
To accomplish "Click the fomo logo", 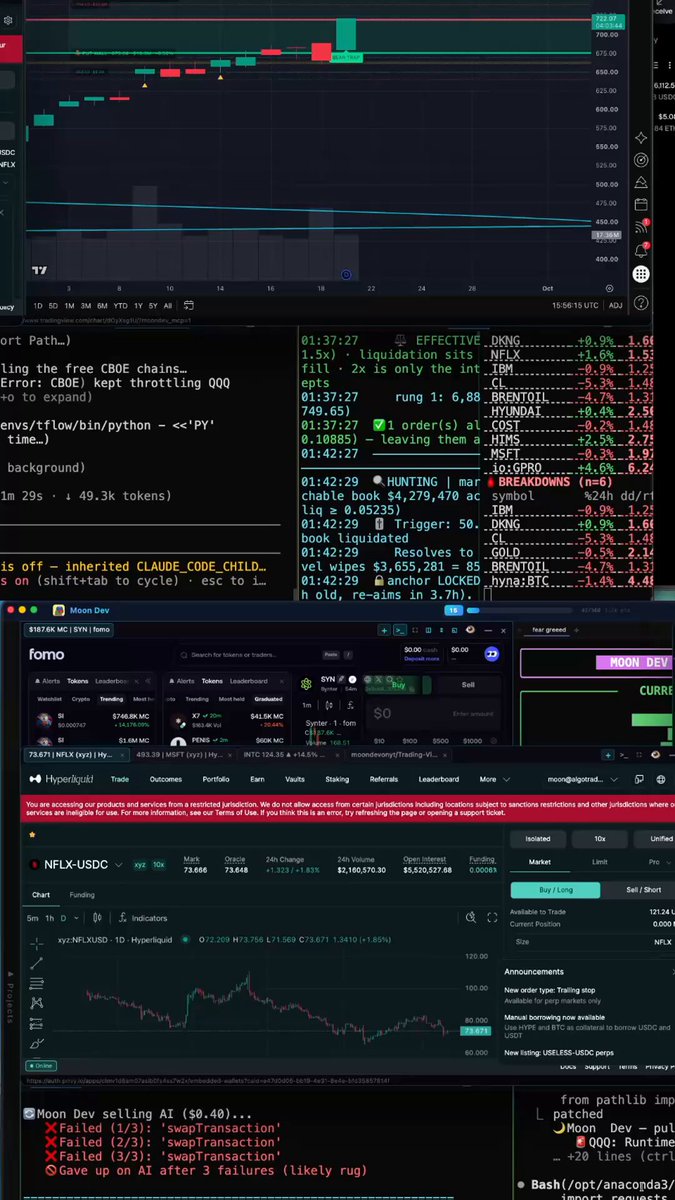I will [46, 655].
